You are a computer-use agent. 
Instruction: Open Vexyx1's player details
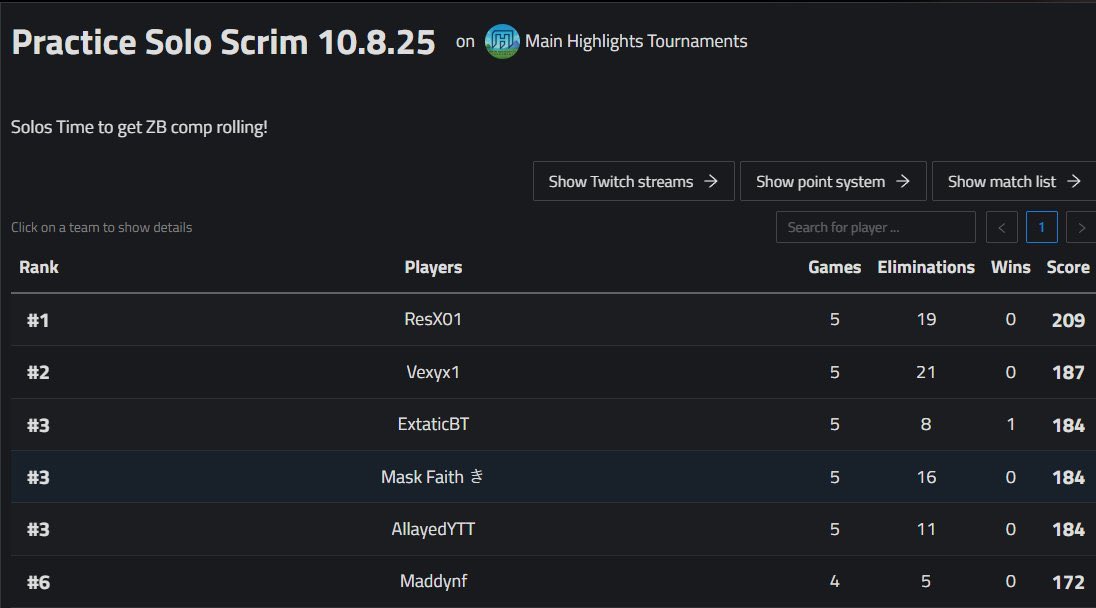coord(433,371)
